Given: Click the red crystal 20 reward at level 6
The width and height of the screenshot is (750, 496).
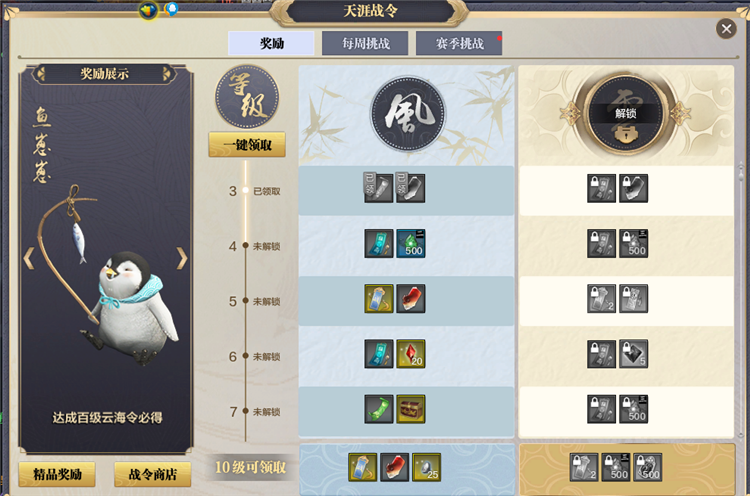Looking at the screenshot, I should point(410,354).
